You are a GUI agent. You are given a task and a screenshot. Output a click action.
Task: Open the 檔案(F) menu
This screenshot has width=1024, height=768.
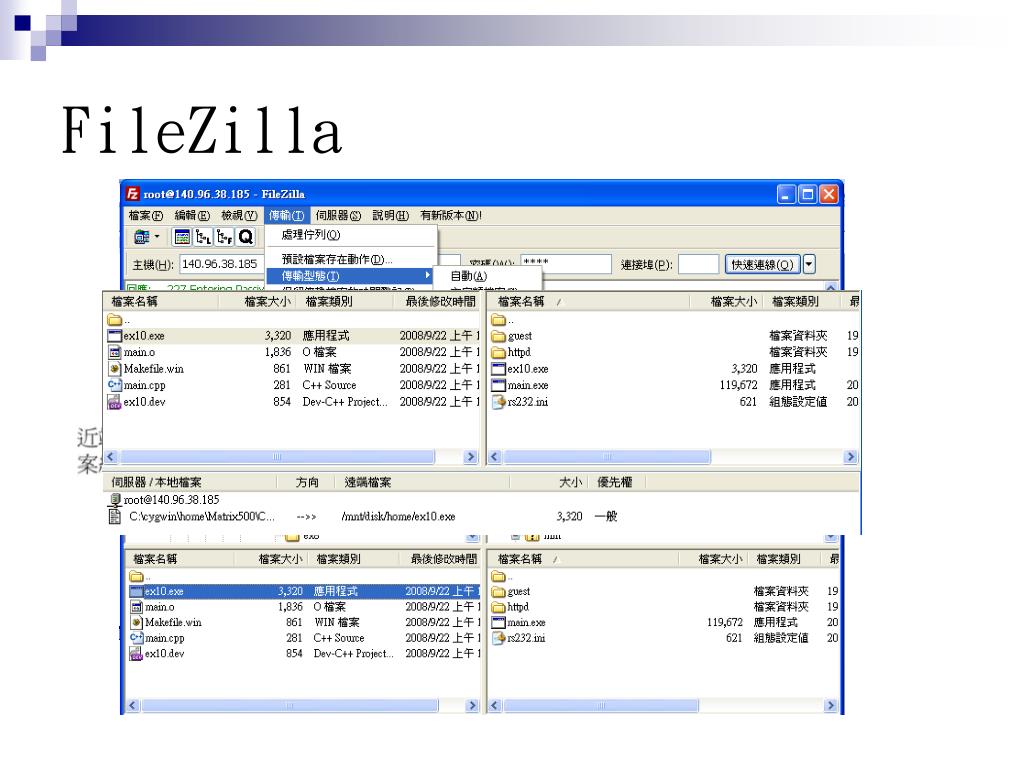146,215
